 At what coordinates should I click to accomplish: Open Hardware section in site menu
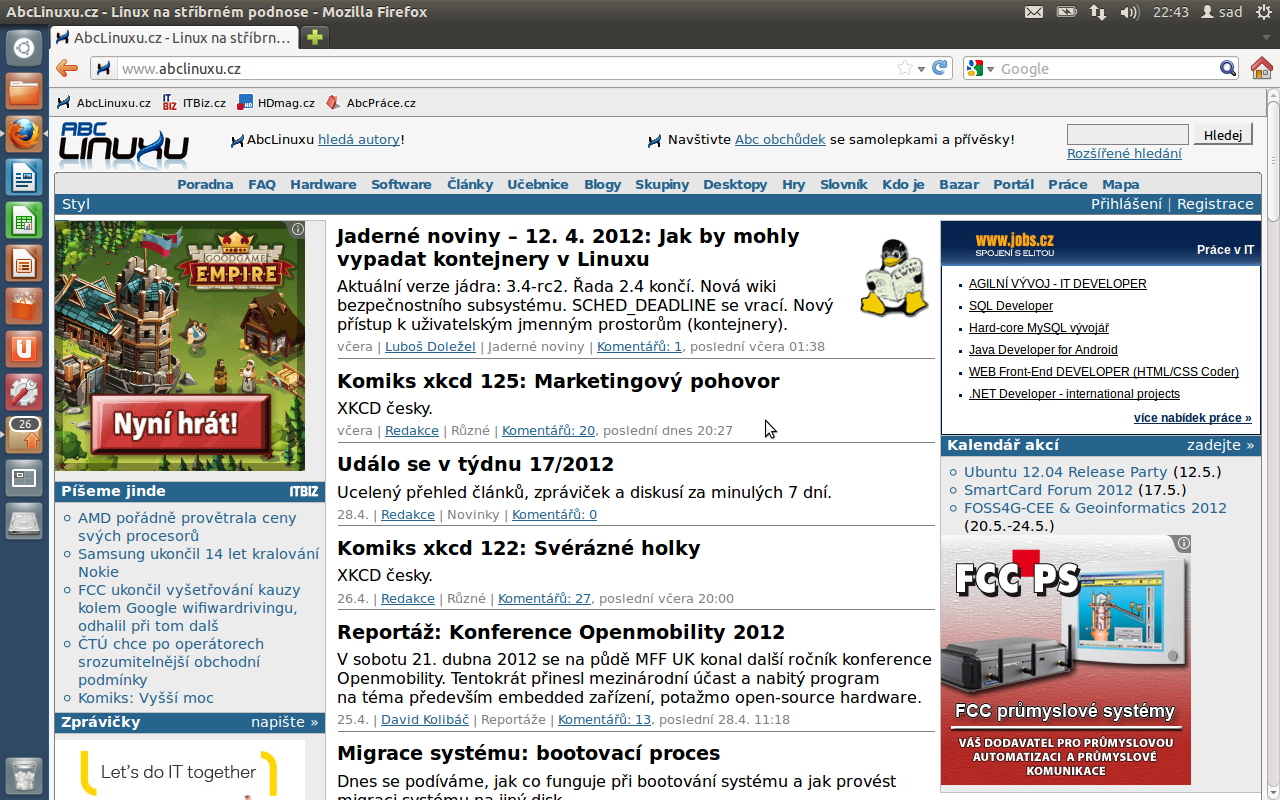323,184
